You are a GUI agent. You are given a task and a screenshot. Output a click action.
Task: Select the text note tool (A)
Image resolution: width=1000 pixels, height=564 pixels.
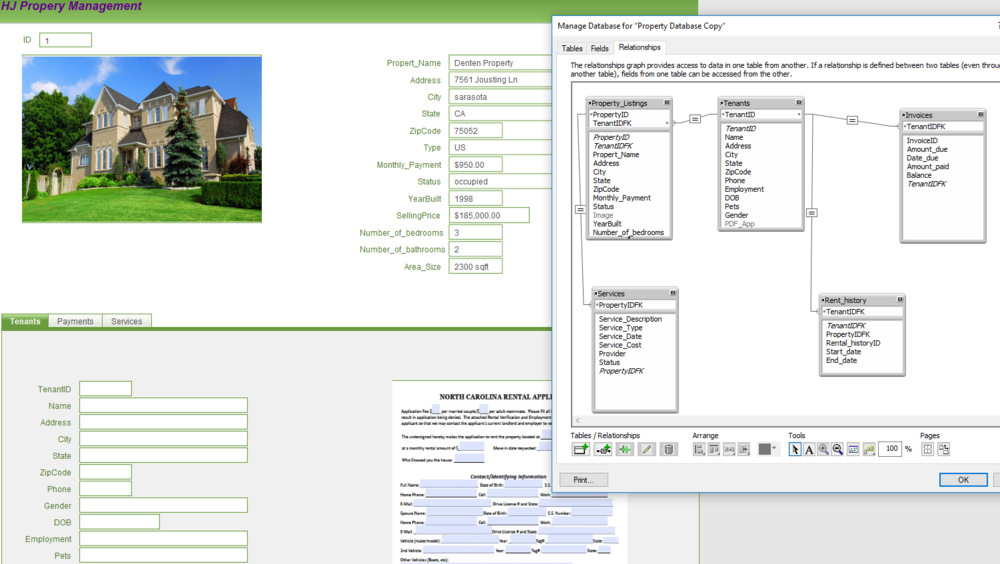coord(809,450)
